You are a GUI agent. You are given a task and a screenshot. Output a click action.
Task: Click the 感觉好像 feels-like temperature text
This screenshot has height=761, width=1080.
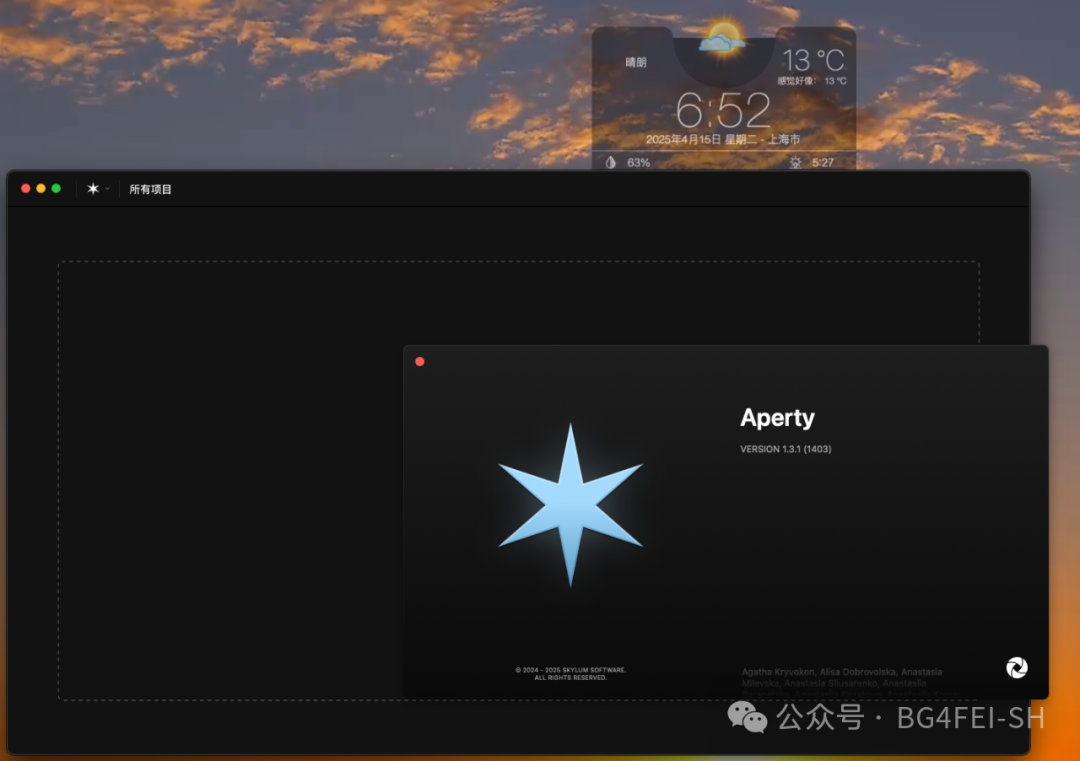coord(812,81)
